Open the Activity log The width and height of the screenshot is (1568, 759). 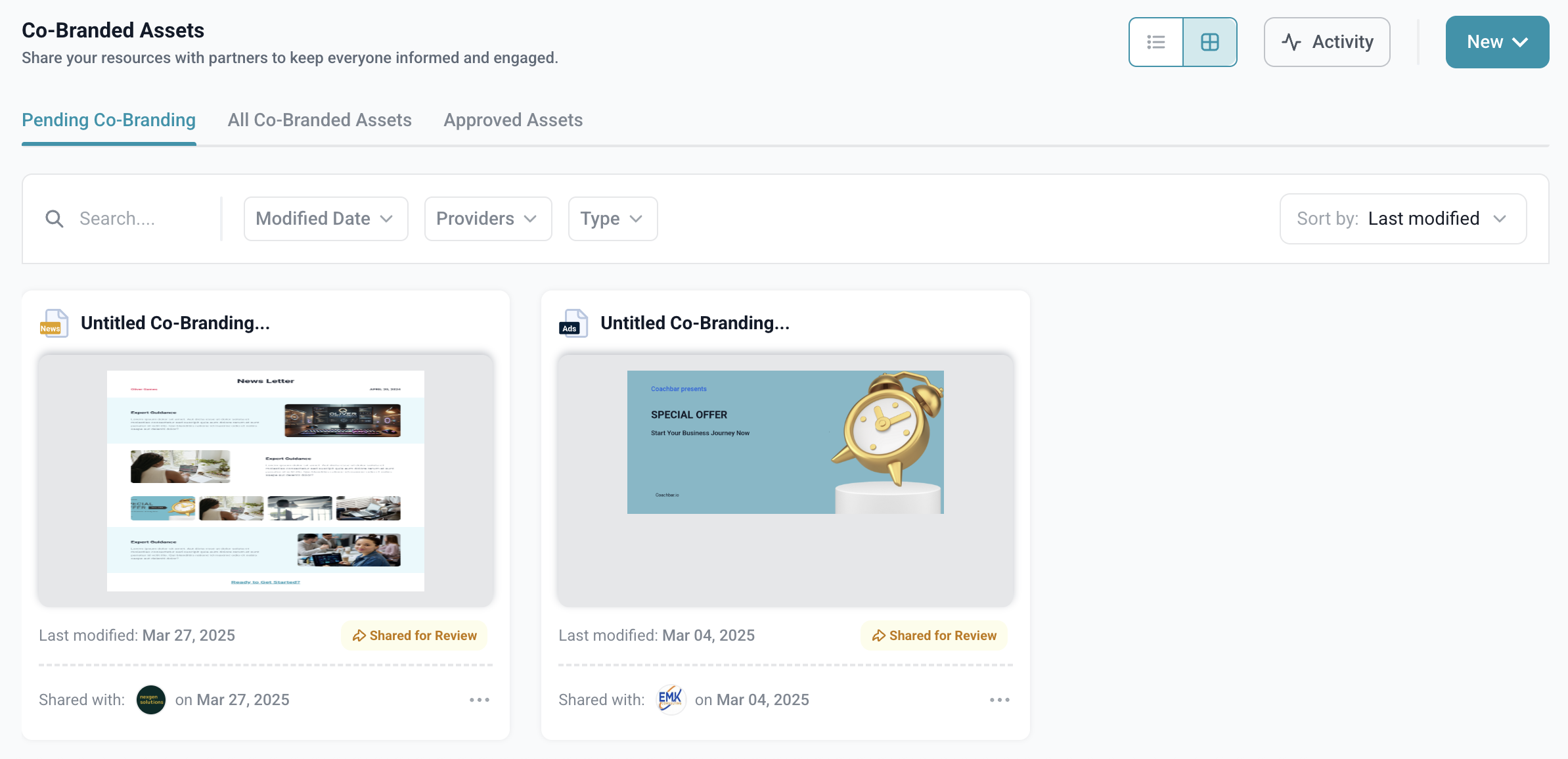1326,42
